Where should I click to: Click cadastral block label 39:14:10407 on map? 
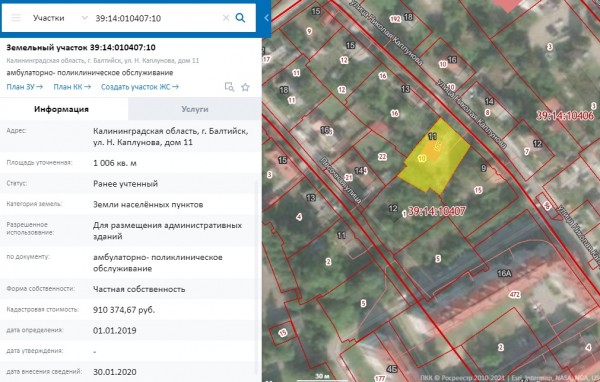point(437,211)
